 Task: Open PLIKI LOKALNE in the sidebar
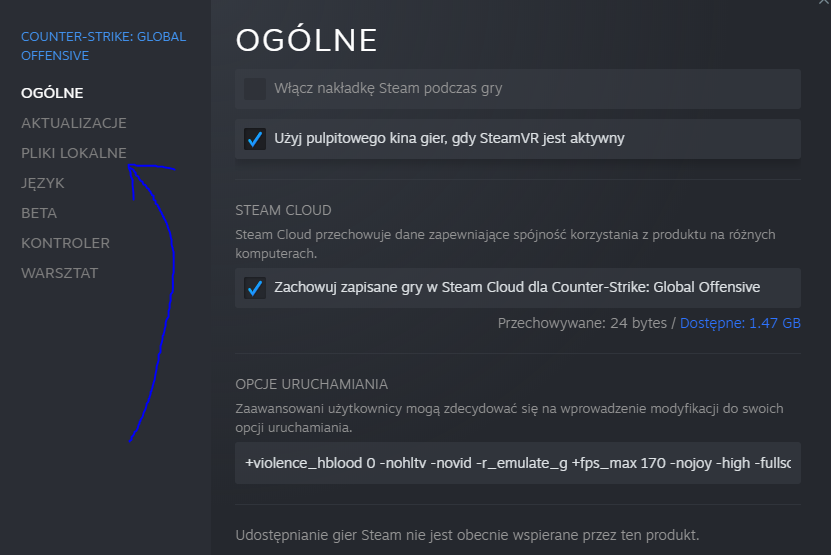point(74,153)
